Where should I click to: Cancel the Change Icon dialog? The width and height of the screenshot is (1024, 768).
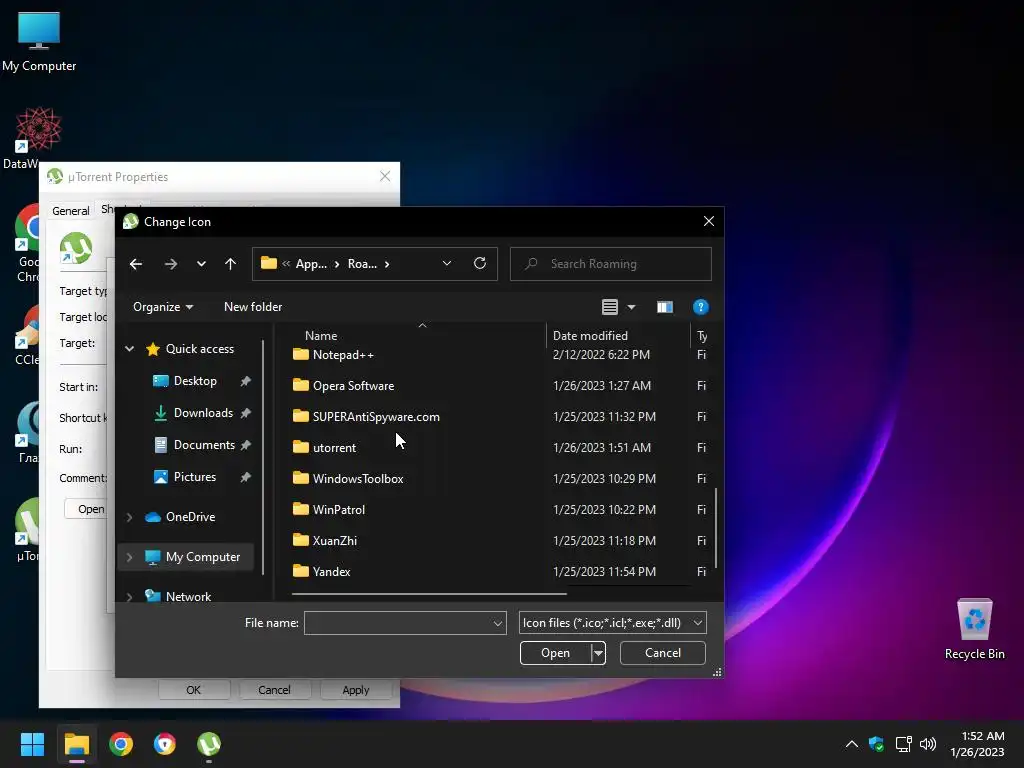point(662,653)
